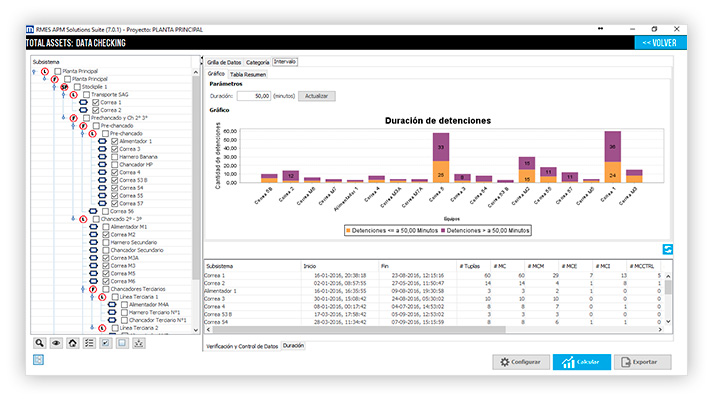This screenshot has height=399, width=716.
Task: Click the << VOLVER button
Action: [660, 43]
